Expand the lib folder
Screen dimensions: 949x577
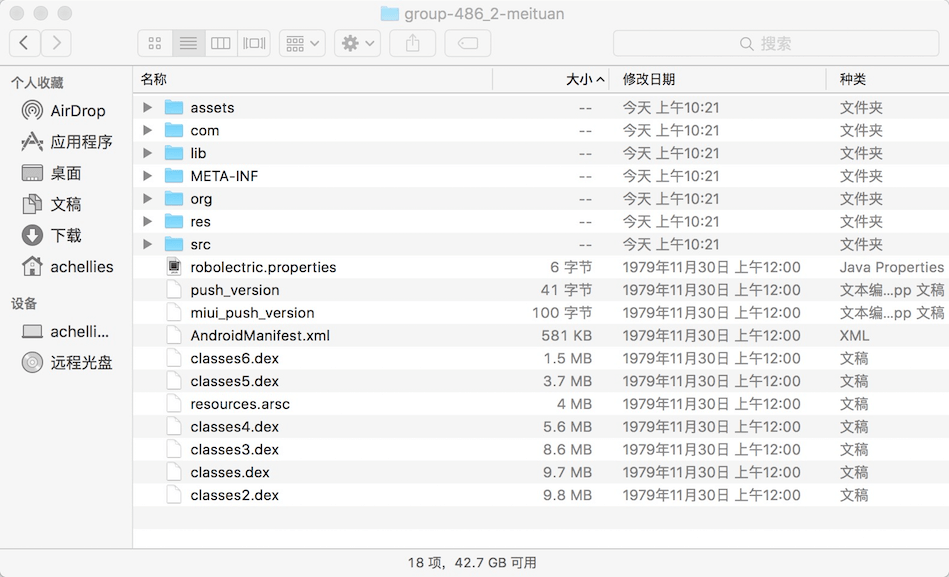147,153
